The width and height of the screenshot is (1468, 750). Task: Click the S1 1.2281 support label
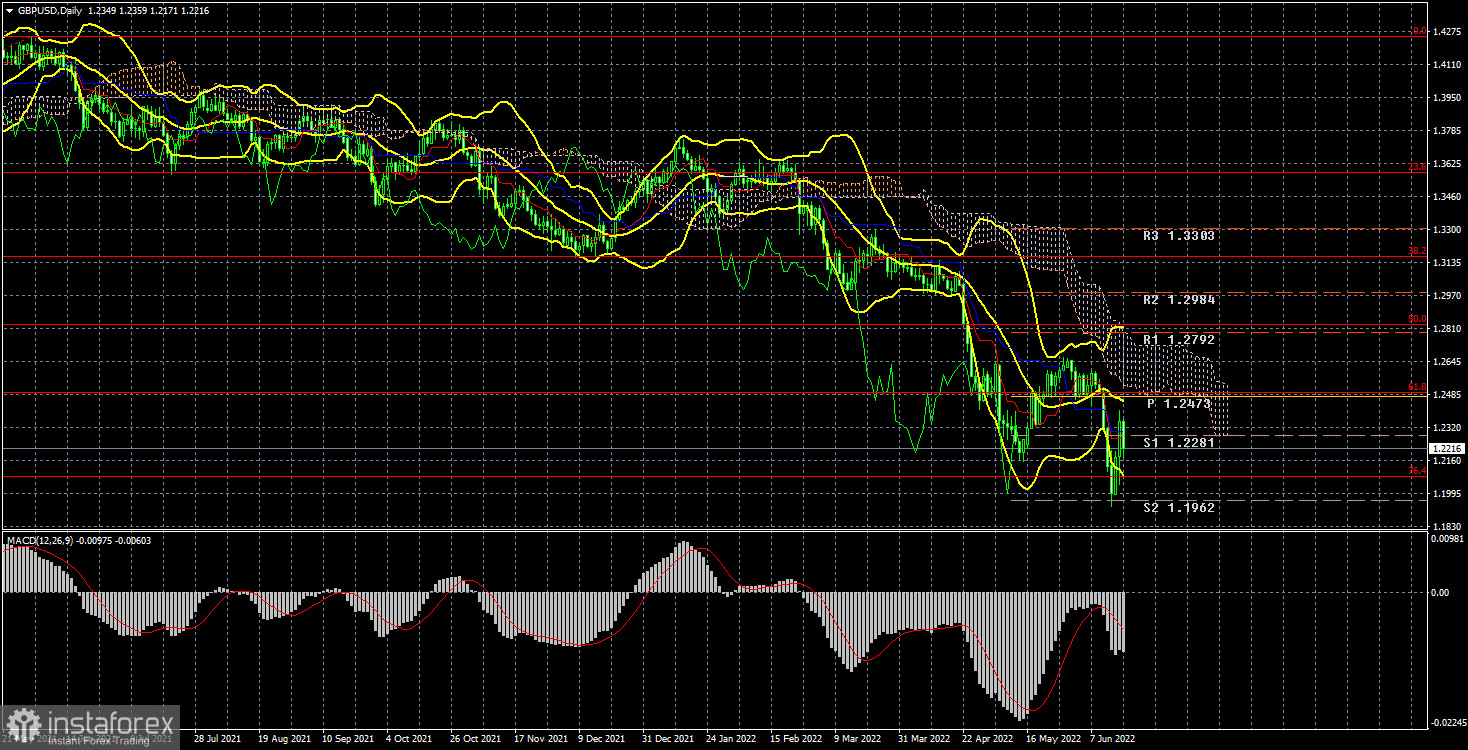click(x=1179, y=442)
